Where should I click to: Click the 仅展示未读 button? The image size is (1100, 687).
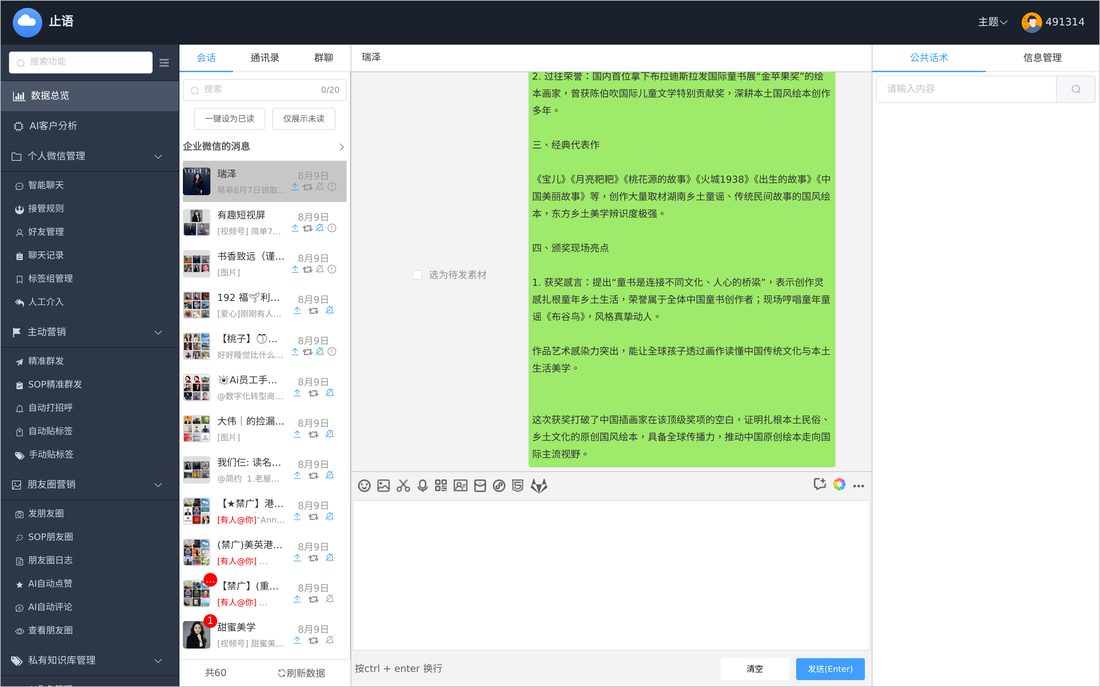click(304, 119)
